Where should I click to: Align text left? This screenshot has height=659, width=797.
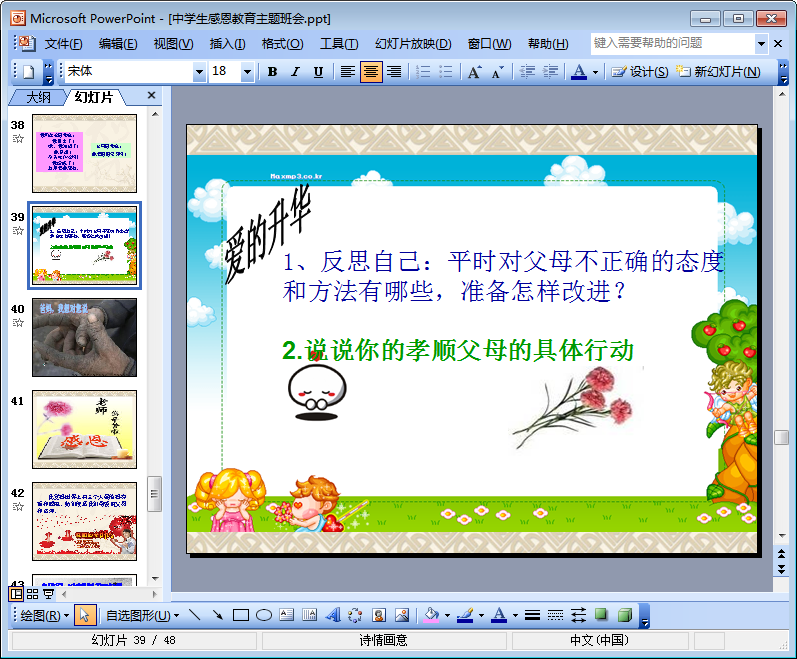[x=348, y=72]
